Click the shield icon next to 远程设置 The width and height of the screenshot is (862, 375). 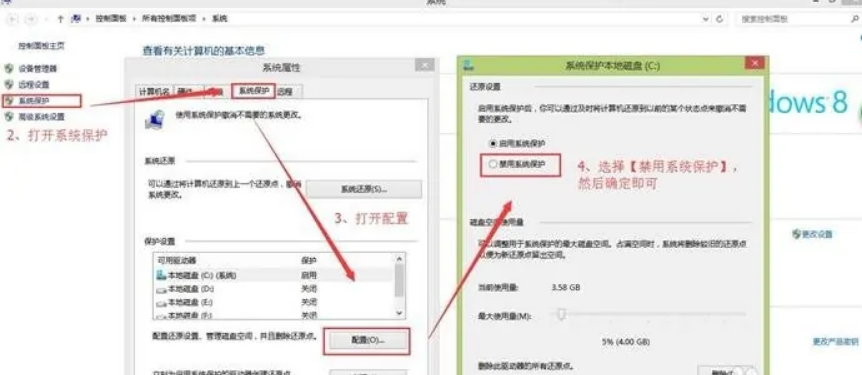[x=9, y=85]
